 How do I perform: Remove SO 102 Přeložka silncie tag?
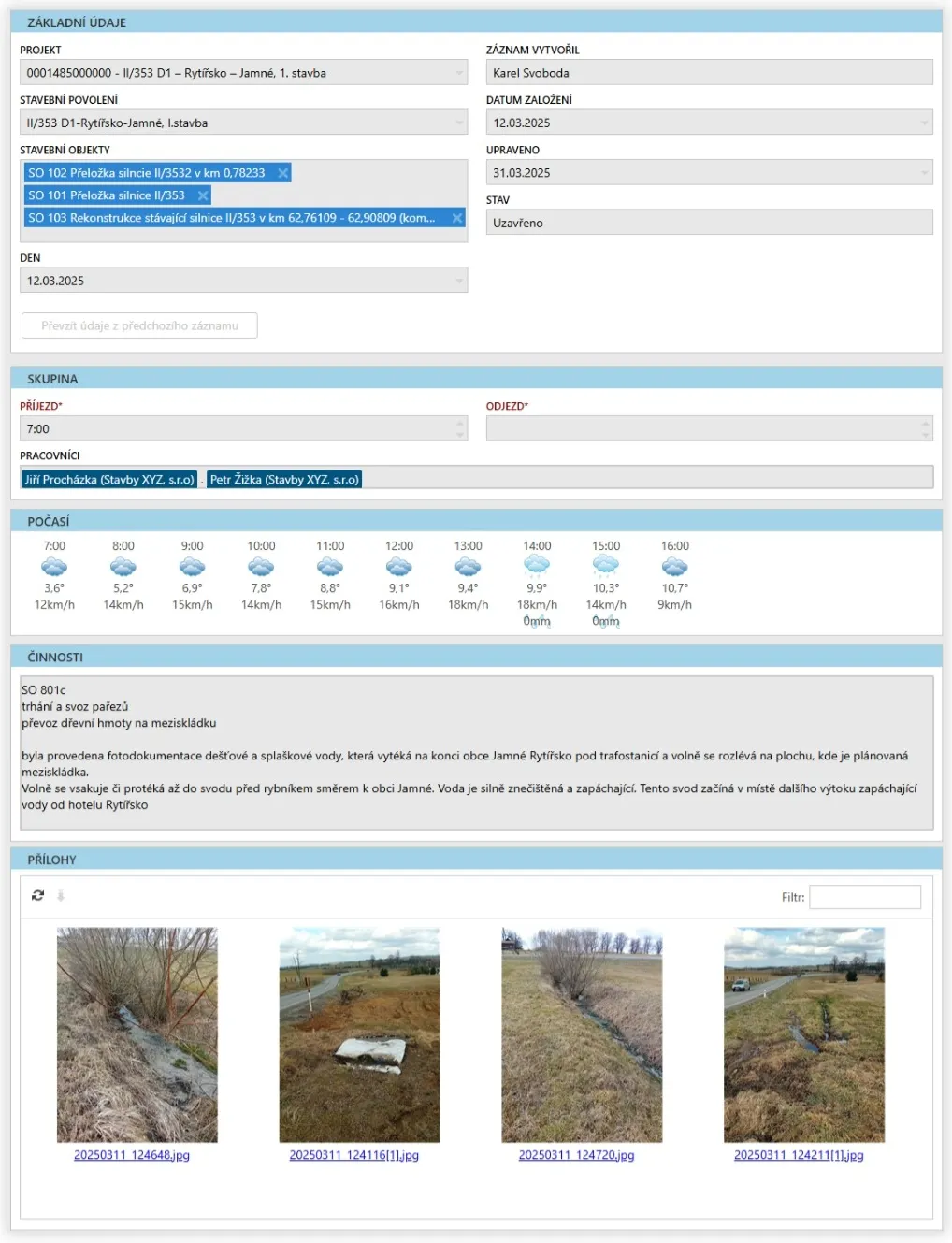point(282,173)
